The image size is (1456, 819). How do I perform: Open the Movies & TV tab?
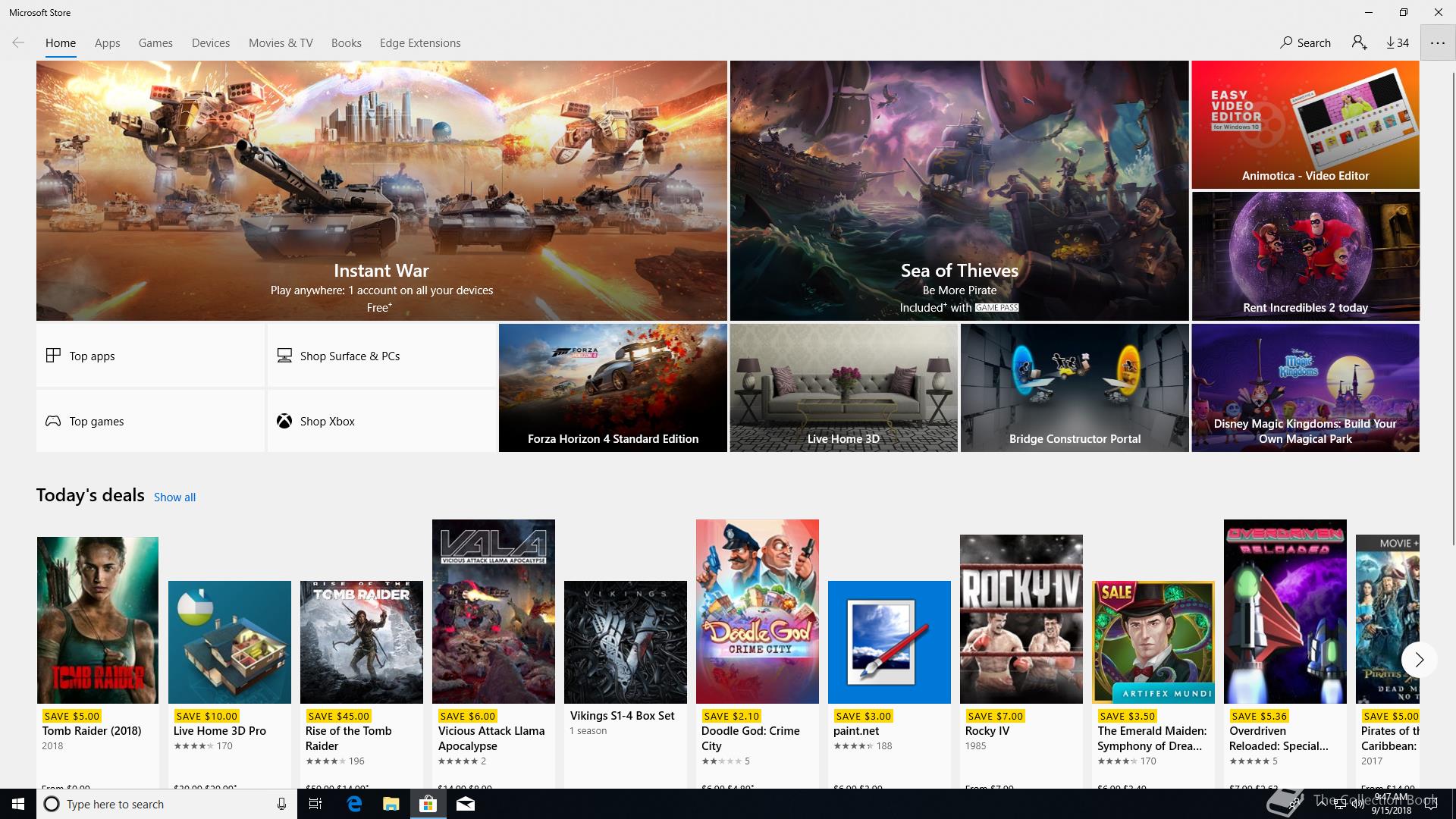(281, 42)
